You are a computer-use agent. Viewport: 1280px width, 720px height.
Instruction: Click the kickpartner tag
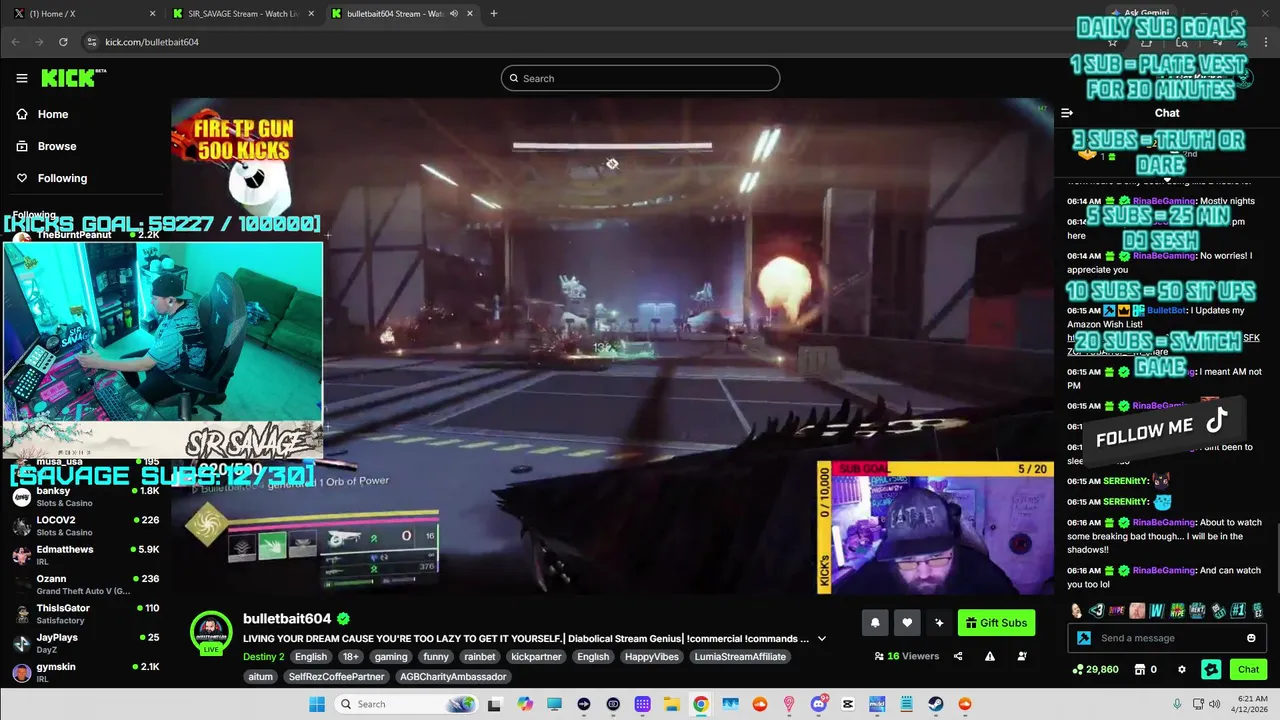coord(536,657)
